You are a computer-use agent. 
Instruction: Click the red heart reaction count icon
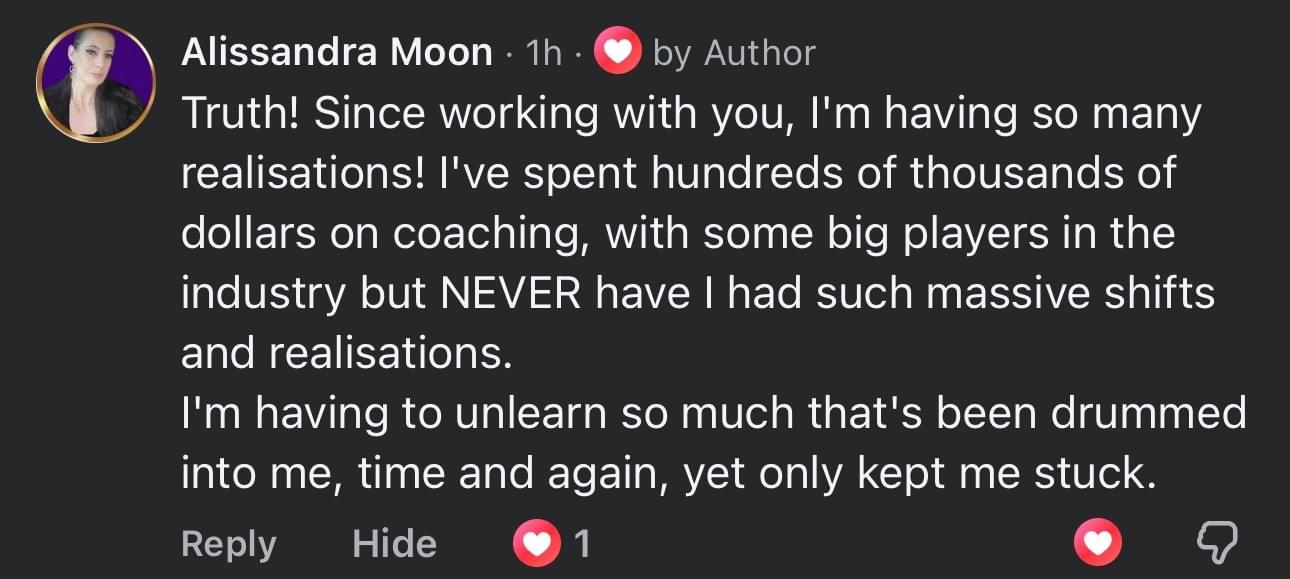tap(537, 544)
